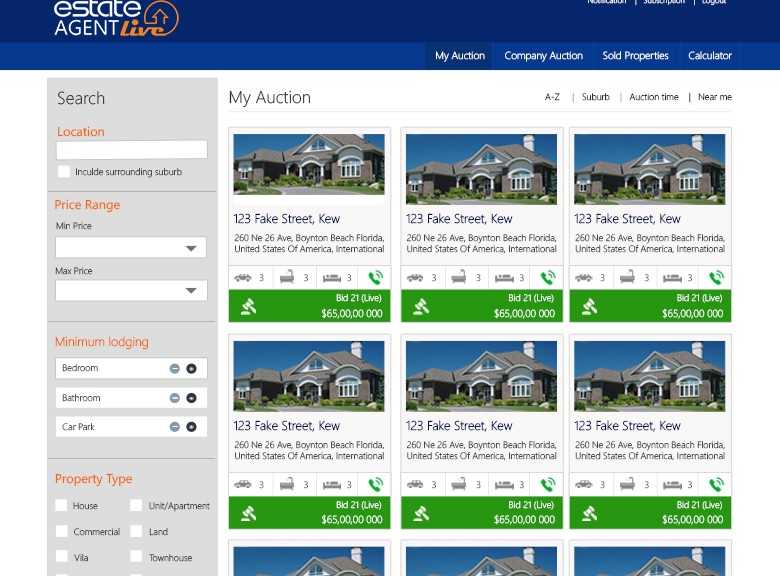Click into the Location search field
This screenshot has width=780, height=576.
point(131,149)
